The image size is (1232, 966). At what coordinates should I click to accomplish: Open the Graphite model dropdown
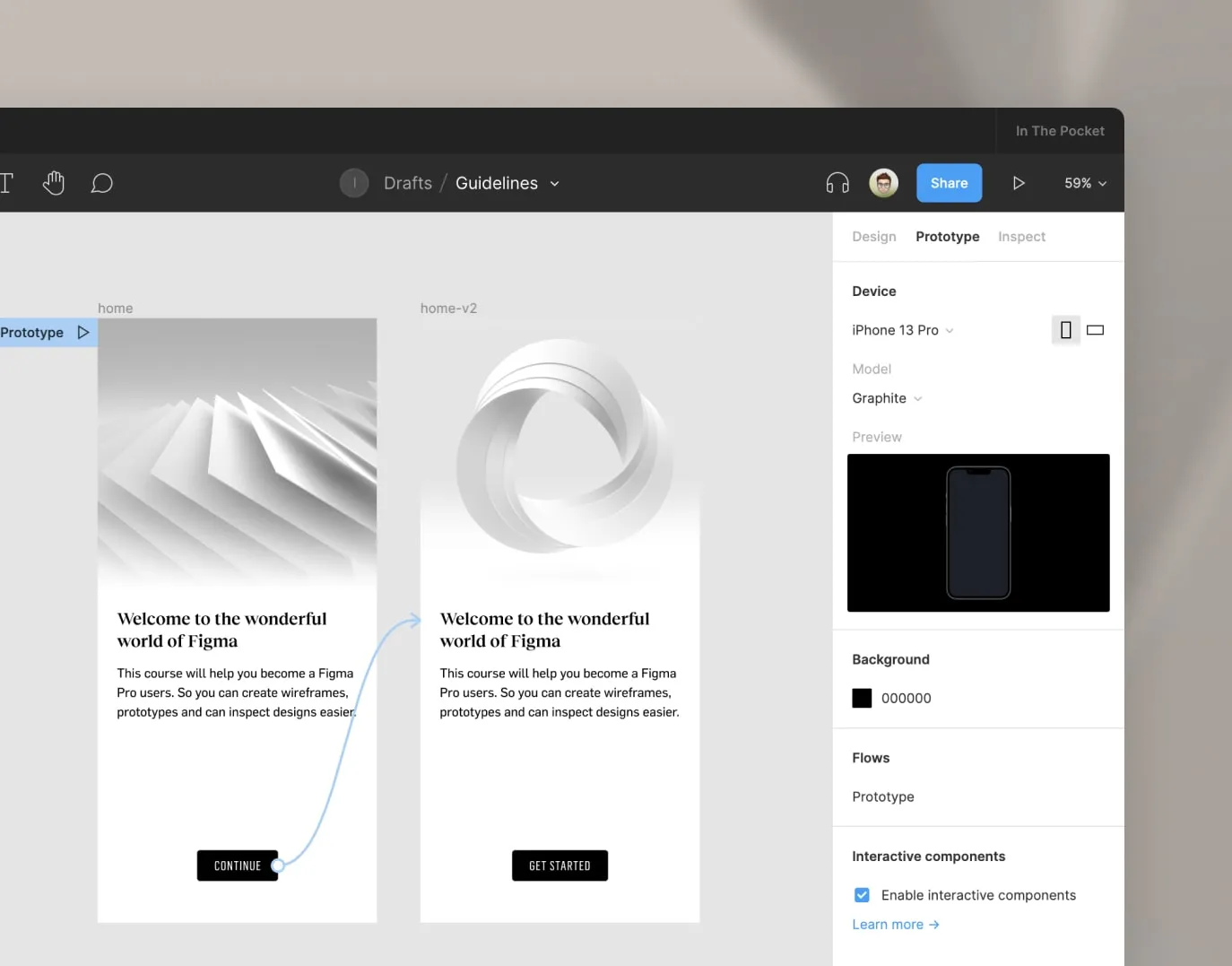point(886,398)
